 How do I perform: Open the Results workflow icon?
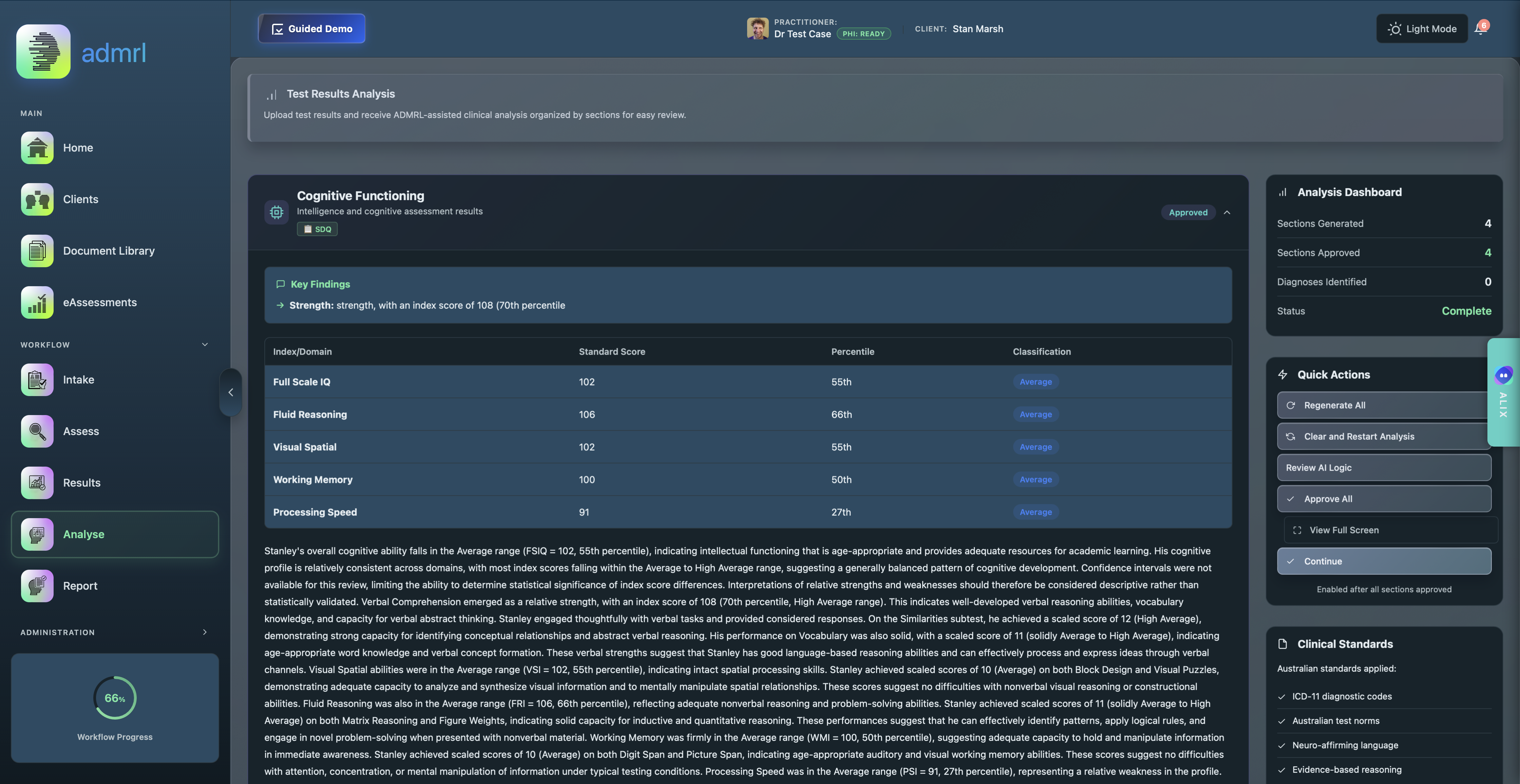37,483
